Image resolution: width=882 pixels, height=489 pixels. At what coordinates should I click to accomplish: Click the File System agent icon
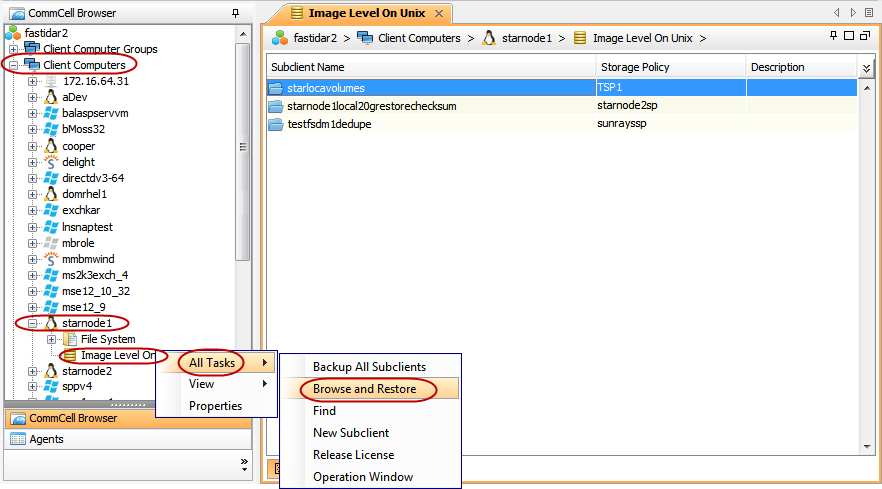coord(71,339)
